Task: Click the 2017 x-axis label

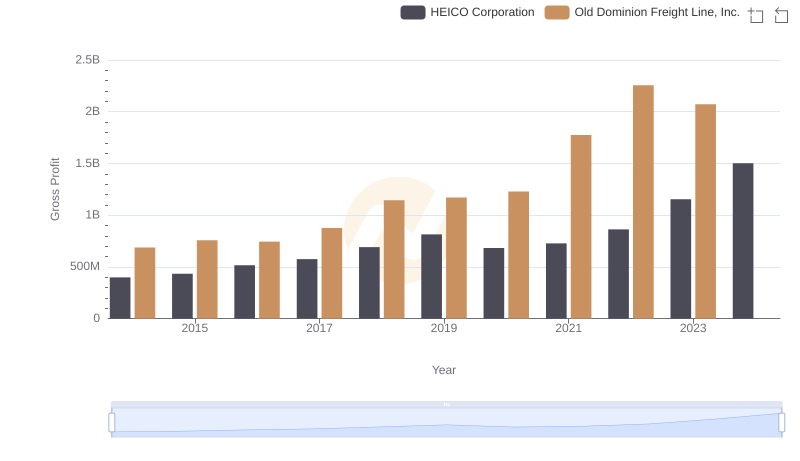Action: point(319,328)
